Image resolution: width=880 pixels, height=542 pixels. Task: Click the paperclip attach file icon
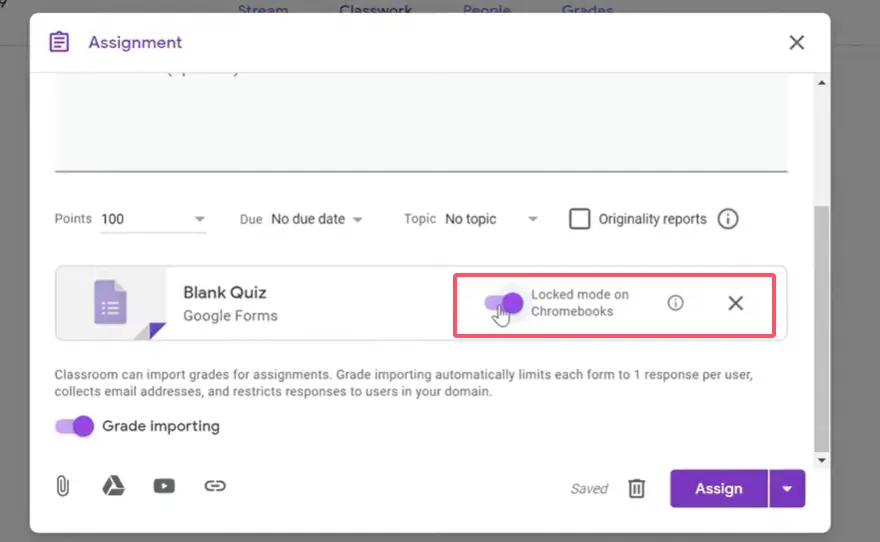[x=62, y=486]
